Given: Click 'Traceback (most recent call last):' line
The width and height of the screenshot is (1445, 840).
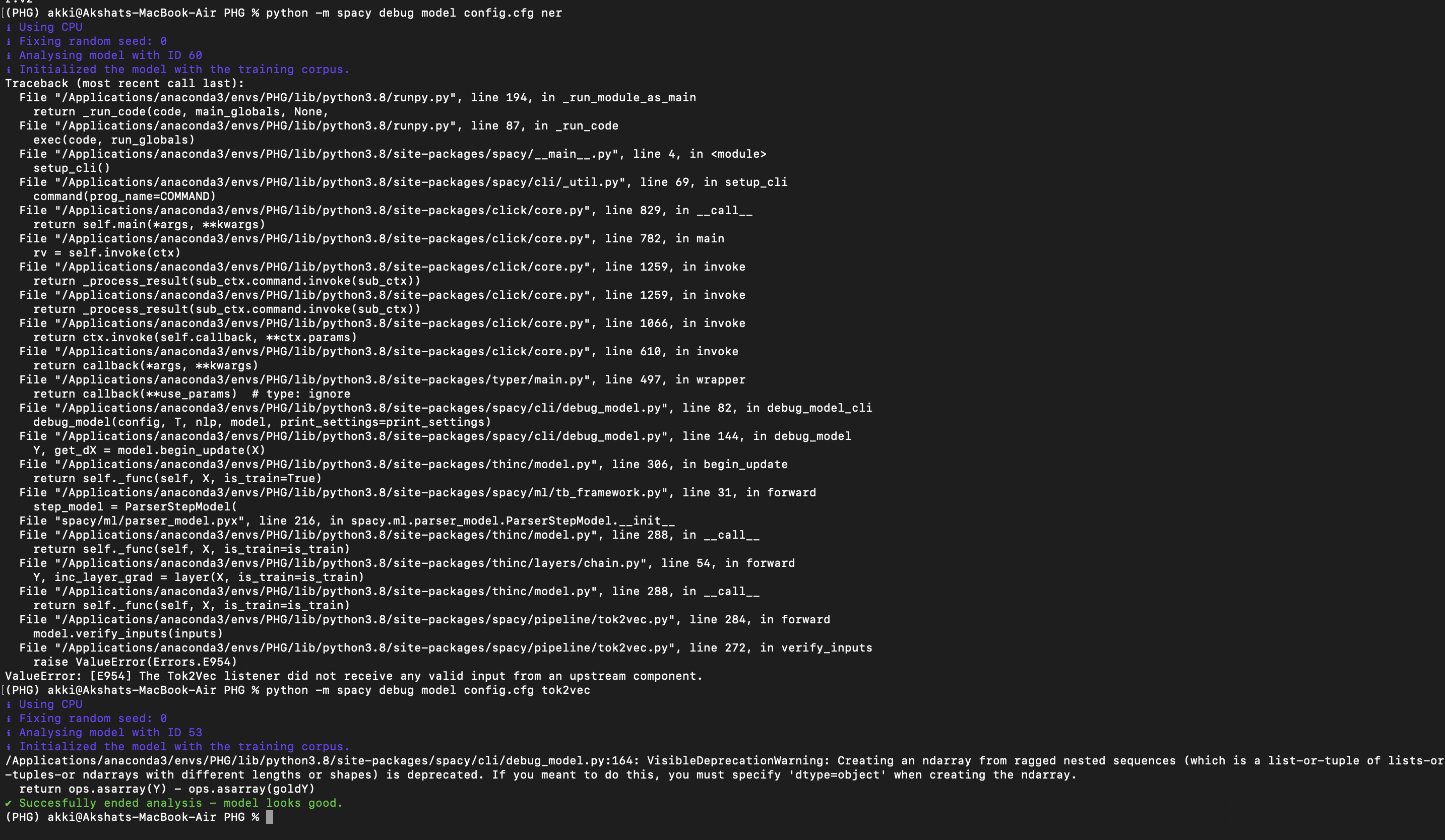Looking at the screenshot, I should [124, 83].
